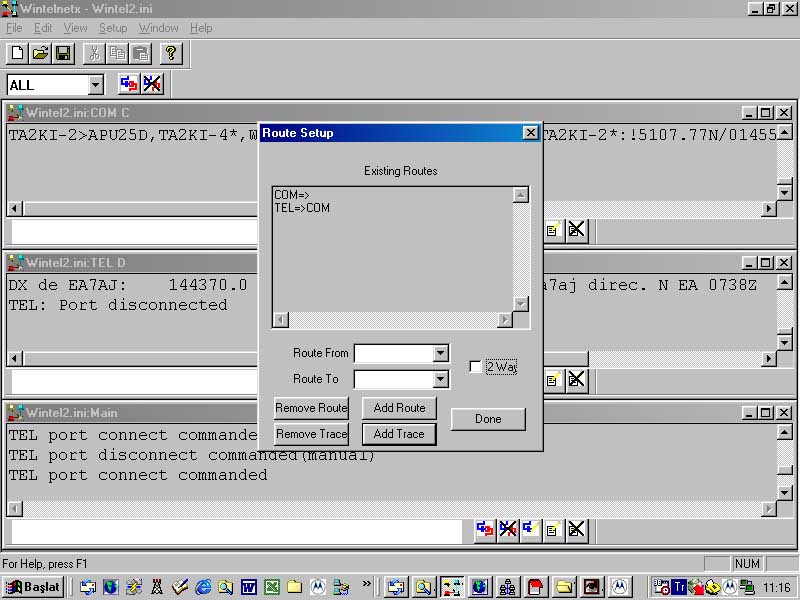Click the note icon in COM C window
Screen dimensions: 800x600
[554, 230]
